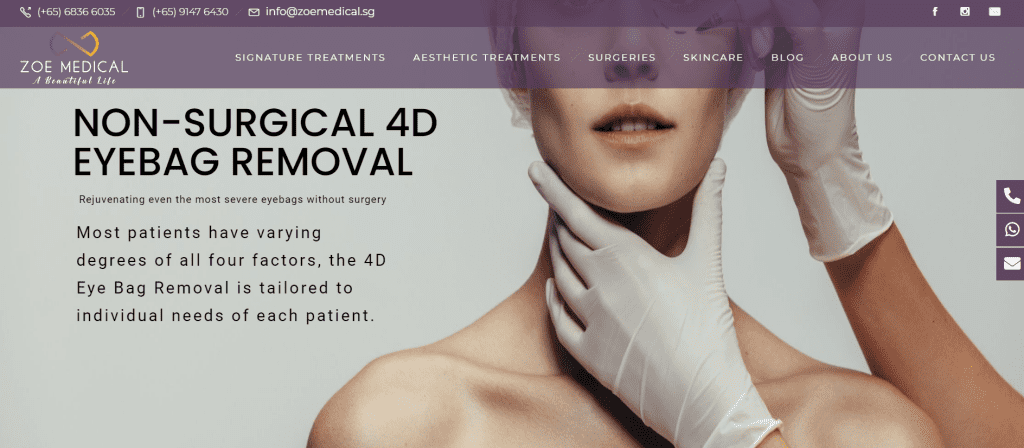Click the mobile phone icon beside 9147 6430
The width and height of the screenshot is (1024, 448).
point(140,12)
